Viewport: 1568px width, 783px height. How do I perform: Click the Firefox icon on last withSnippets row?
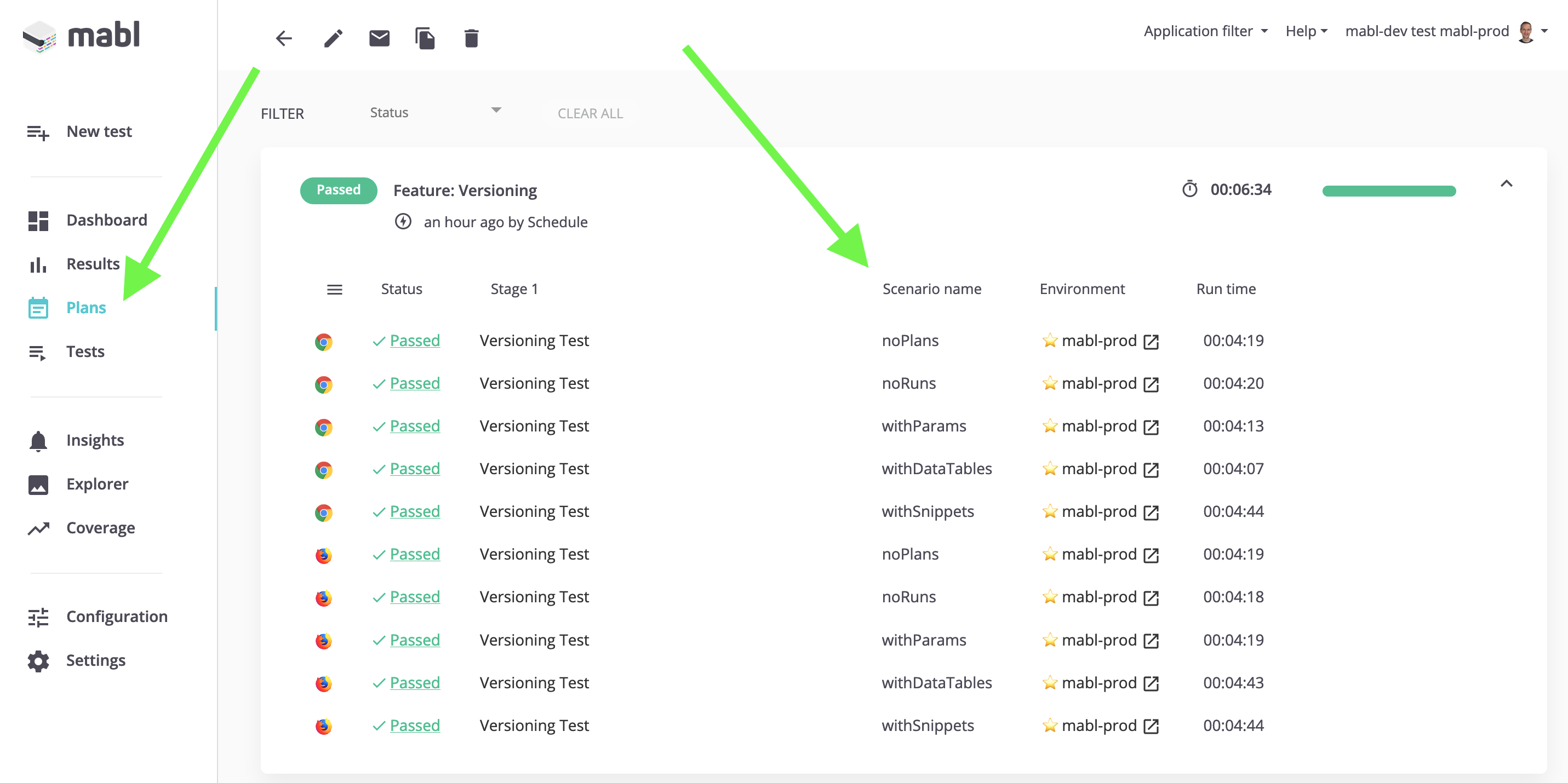(x=323, y=726)
